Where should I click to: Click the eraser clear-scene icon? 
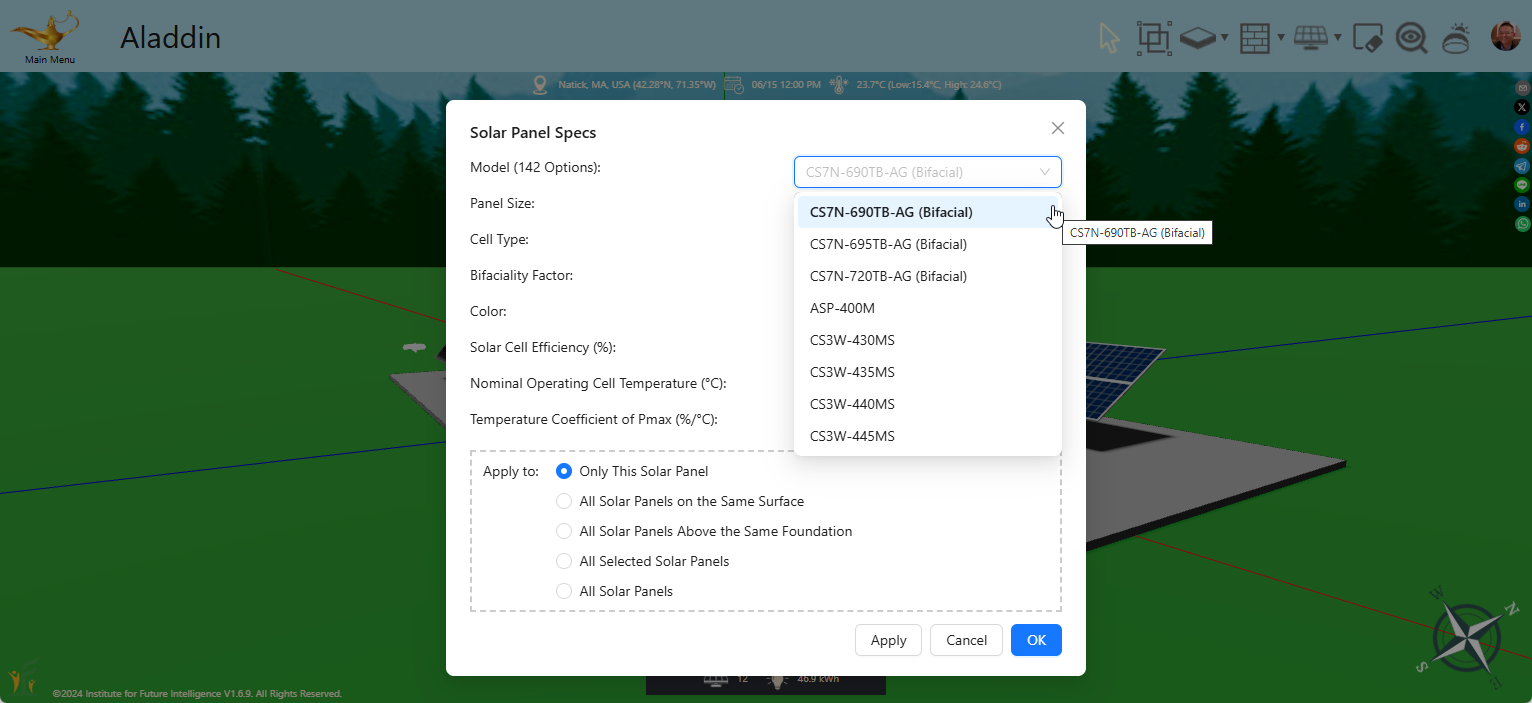[x=1367, y=38]
